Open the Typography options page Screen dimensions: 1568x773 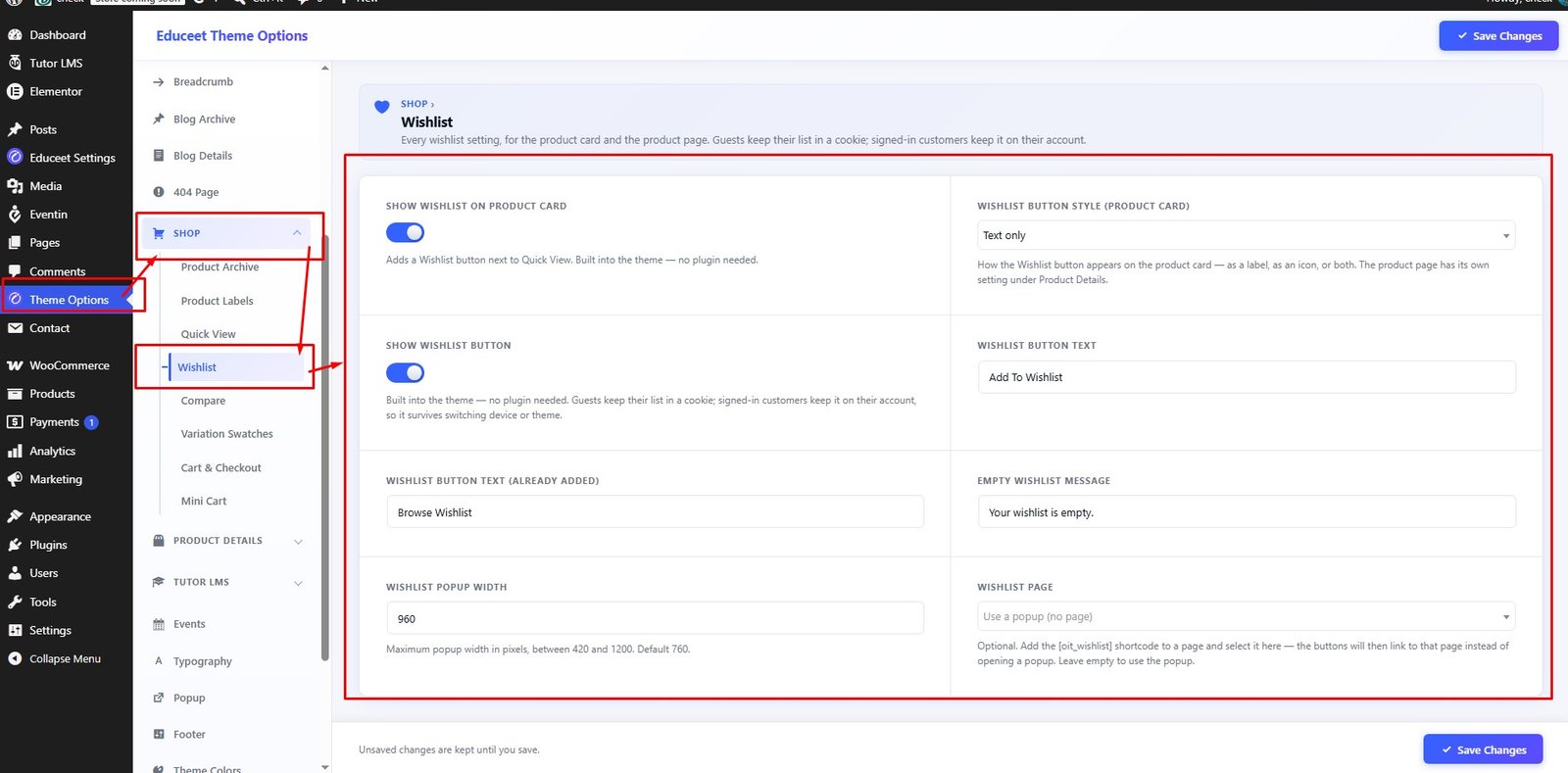tap(203, 661)
